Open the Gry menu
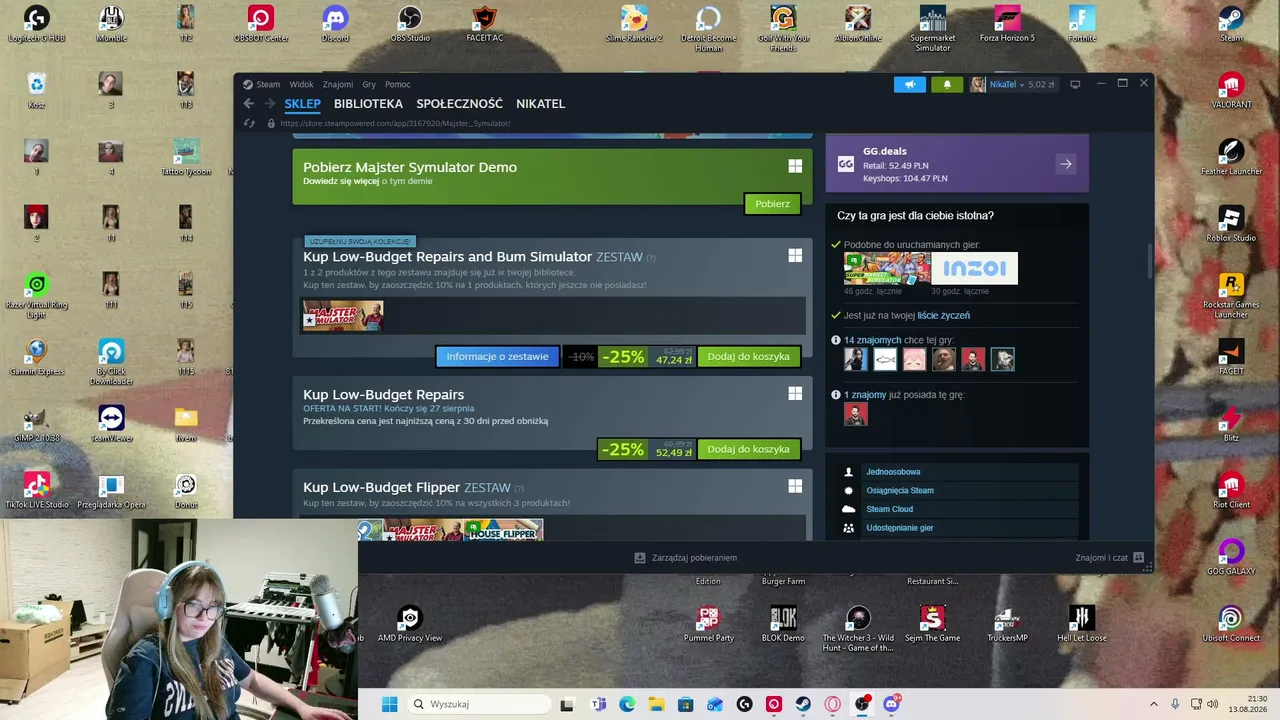1280x720 pixels. pos(369,84)
